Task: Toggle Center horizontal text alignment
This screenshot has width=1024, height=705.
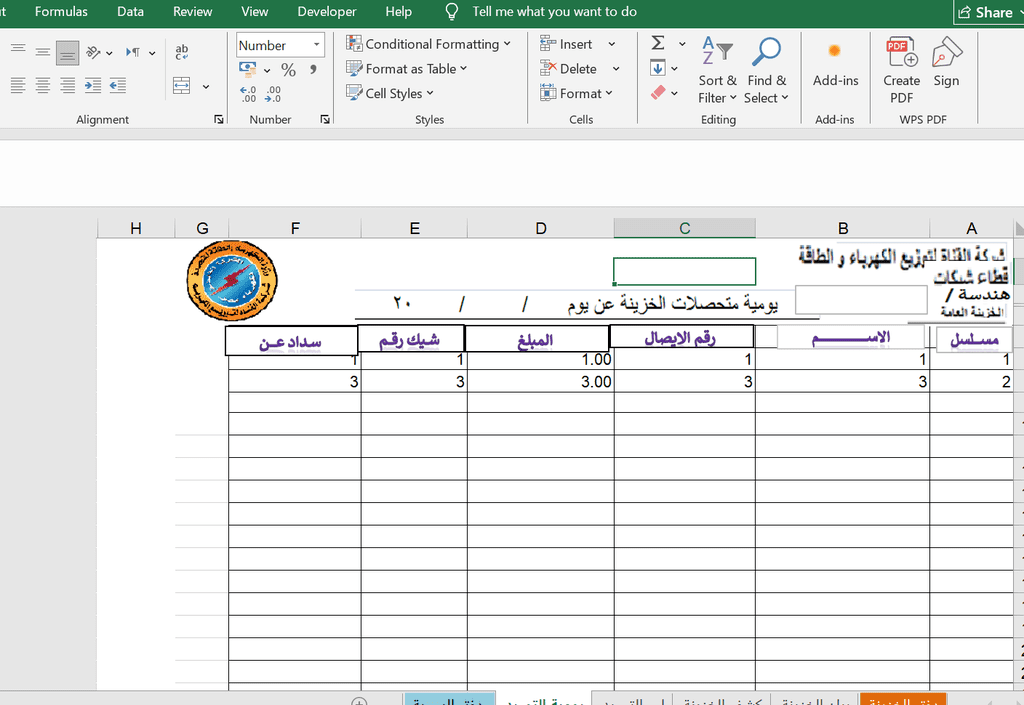Action: click(x=42, y=86)
